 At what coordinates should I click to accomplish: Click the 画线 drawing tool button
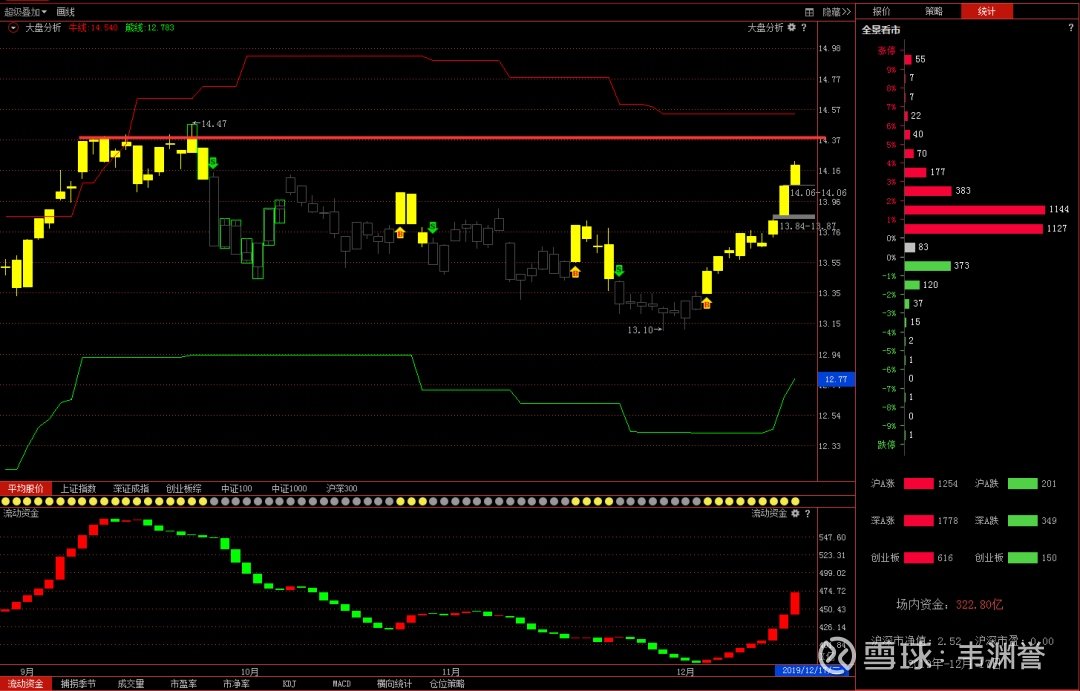65,12
